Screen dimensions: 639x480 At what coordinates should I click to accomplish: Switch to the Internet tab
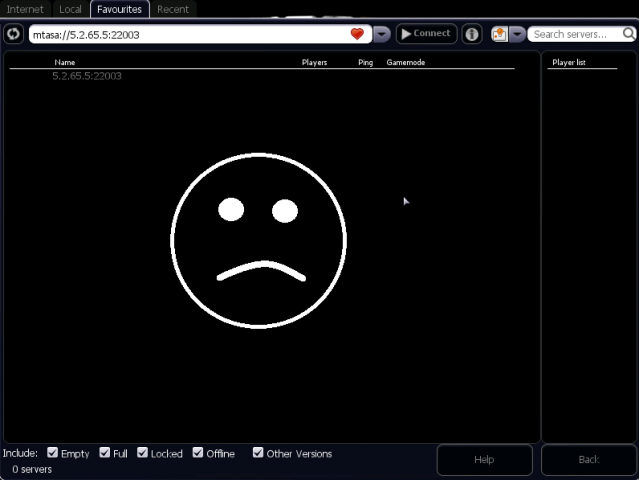(26, 9)
